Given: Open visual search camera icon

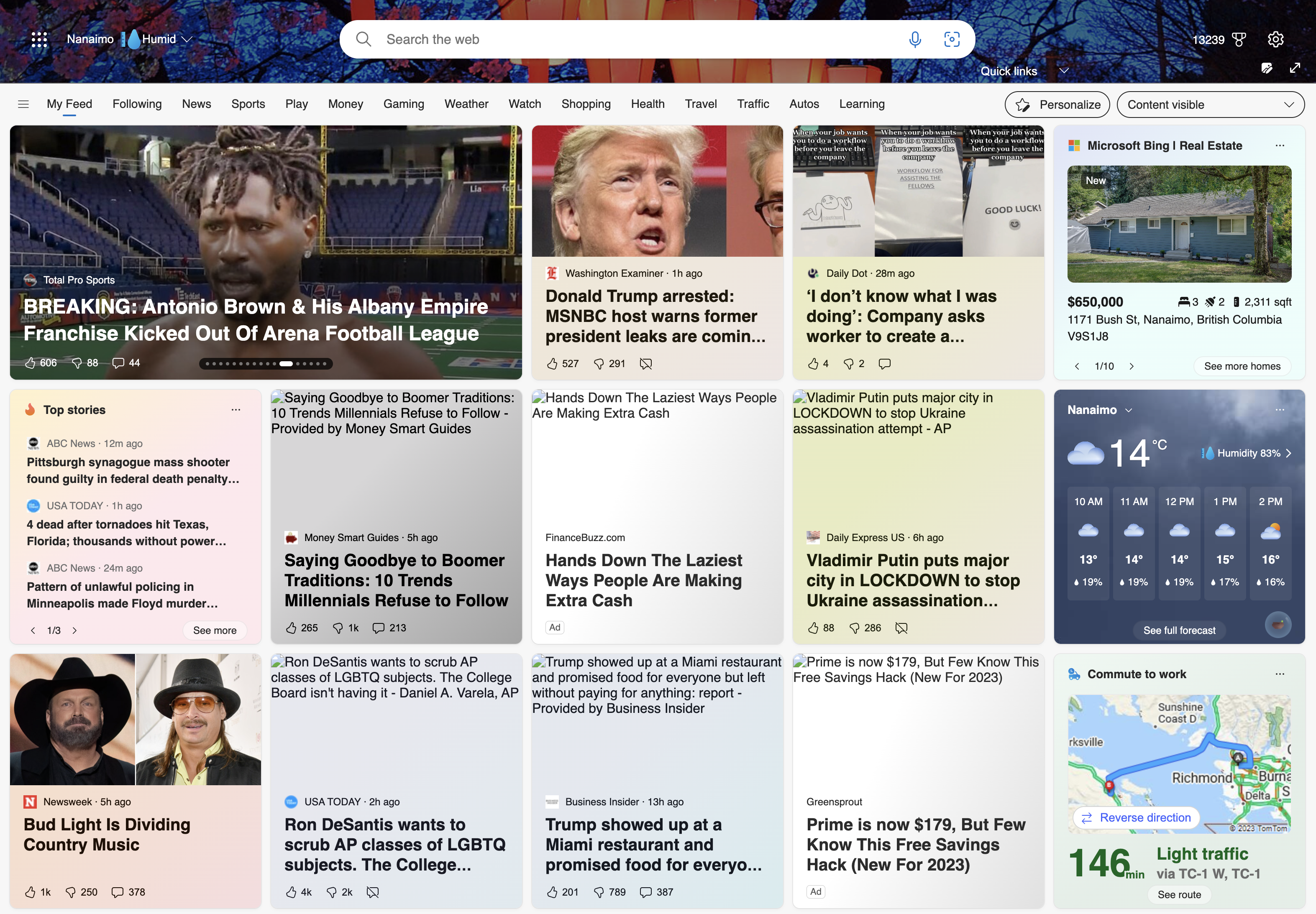Looking at the screenshot, I should click(x=952, y=39).
